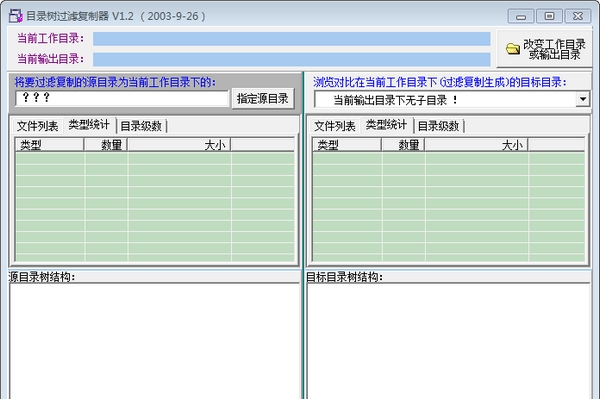Image resolution: width=600 pixels, height=399 pixels.
Task: Switch to right 文件列表 tab
Action: [334, 126]
